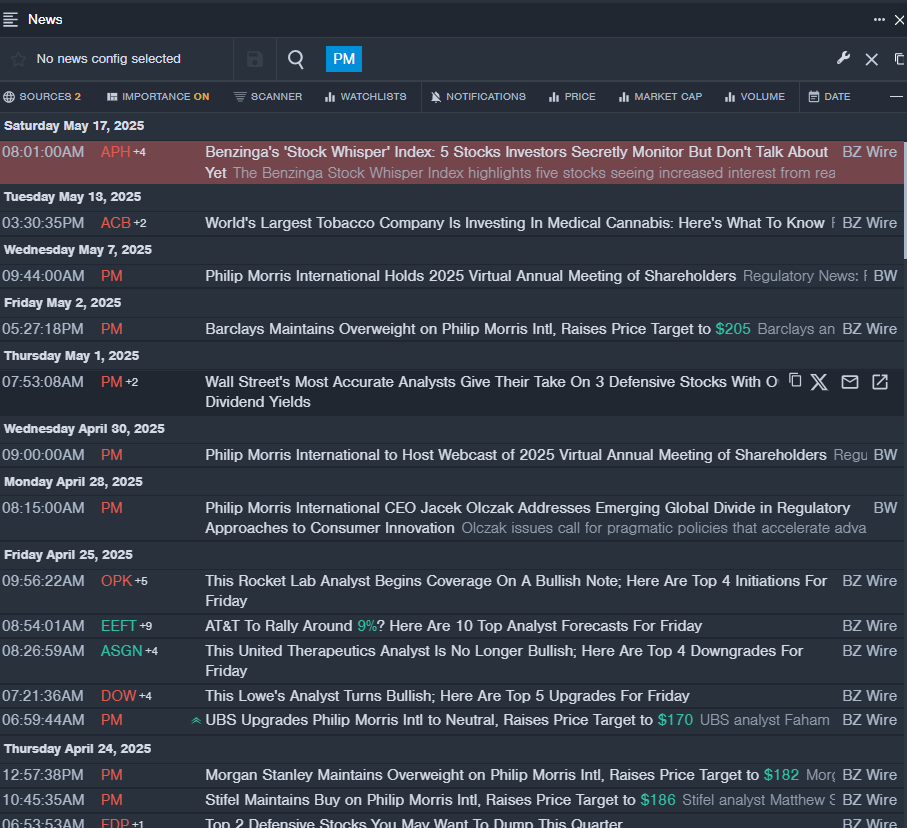Open Philip Morris Holds 2025 Annual Meeting story

471,276
